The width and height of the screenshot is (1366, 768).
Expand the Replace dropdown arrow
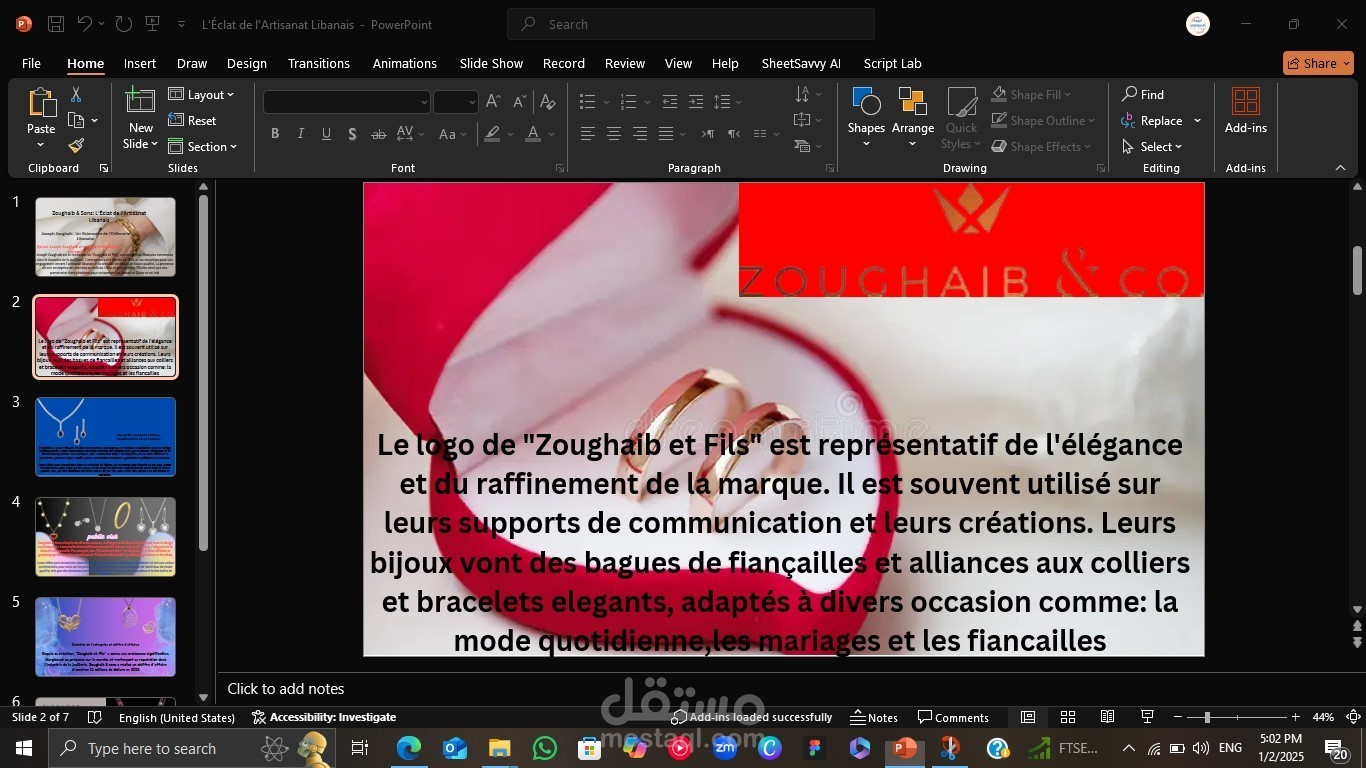[1198, 121]
